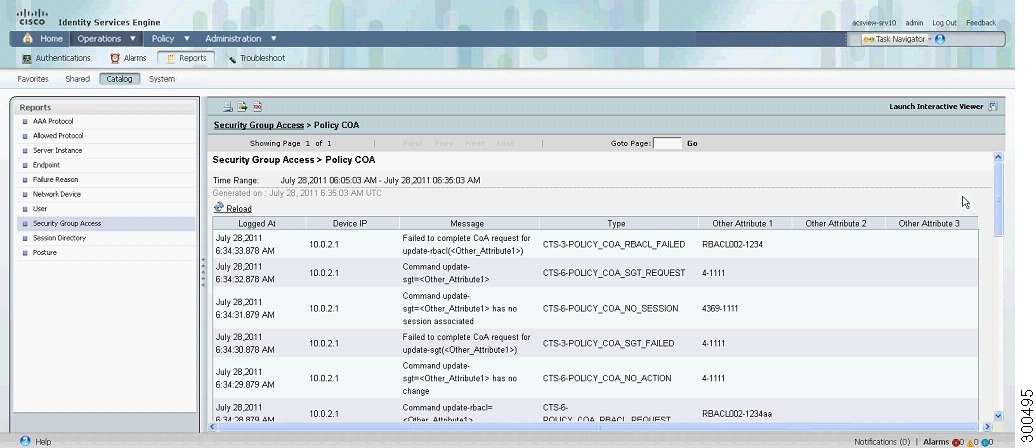
Task: Switch to the System tab
Action: (162, 79)
